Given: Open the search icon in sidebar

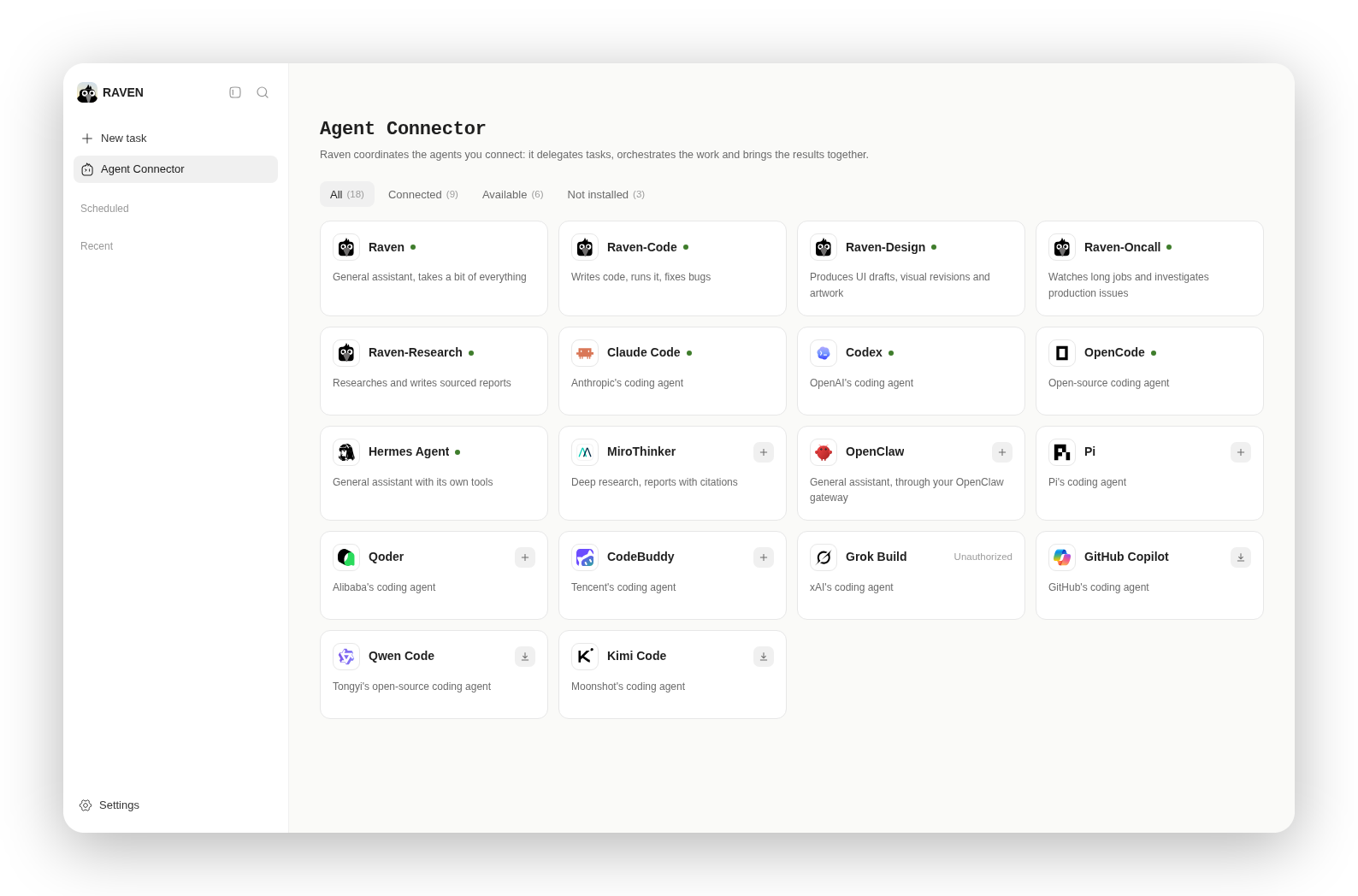Looking at the screenshot, I should pyautogui.click(x=263, y=92).
